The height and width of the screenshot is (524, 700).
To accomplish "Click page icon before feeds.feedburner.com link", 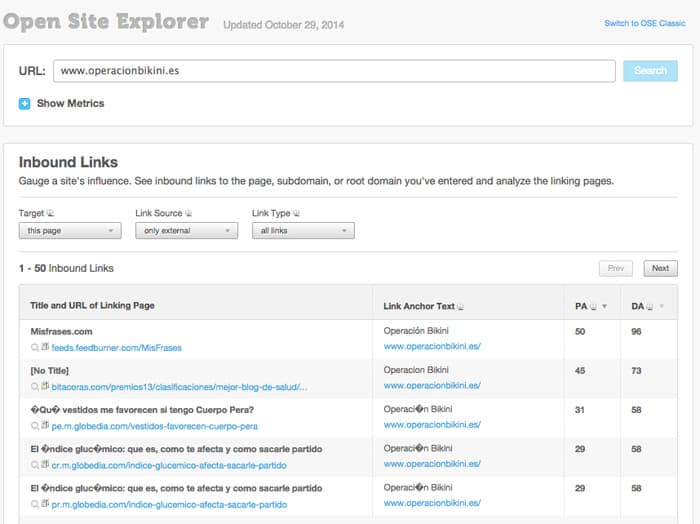I will [x=45, y=346].
